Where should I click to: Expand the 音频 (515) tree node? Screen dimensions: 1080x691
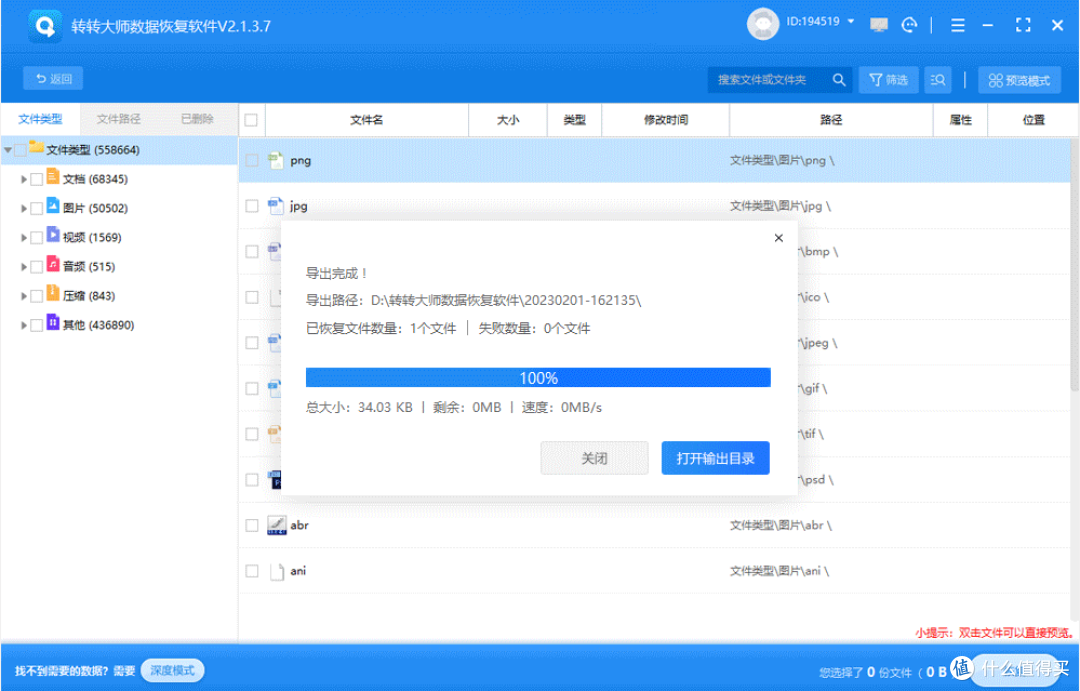pos(23,267)
